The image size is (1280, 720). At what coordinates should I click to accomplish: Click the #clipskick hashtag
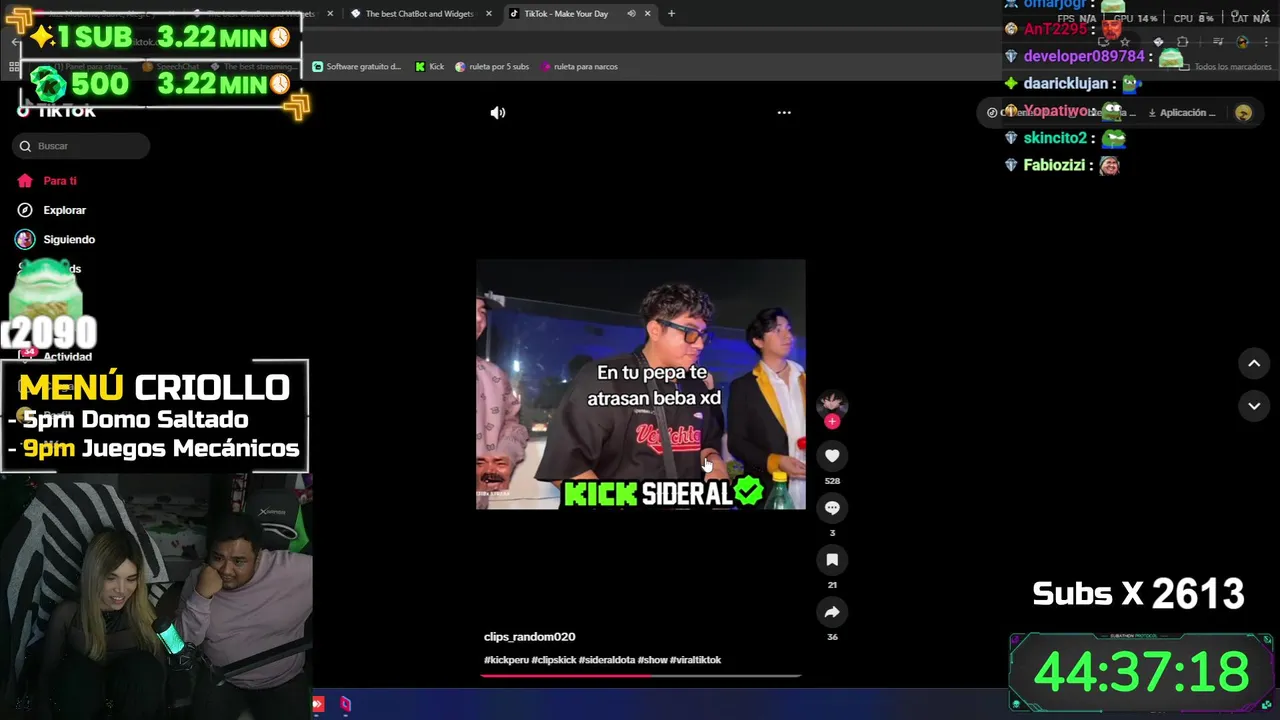pos(553,660)
